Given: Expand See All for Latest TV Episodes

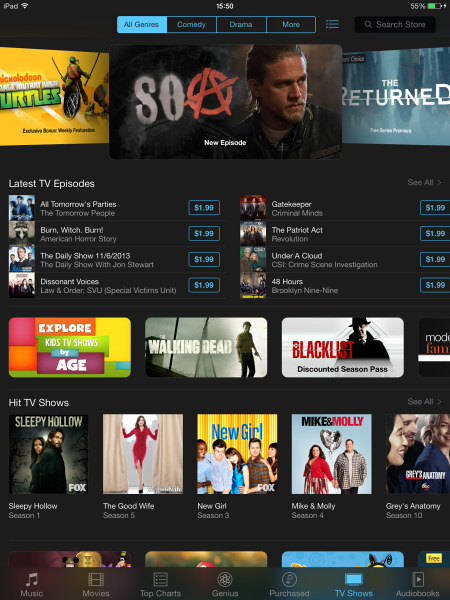Looking at the screenshot, I should (x=424, y=183).
